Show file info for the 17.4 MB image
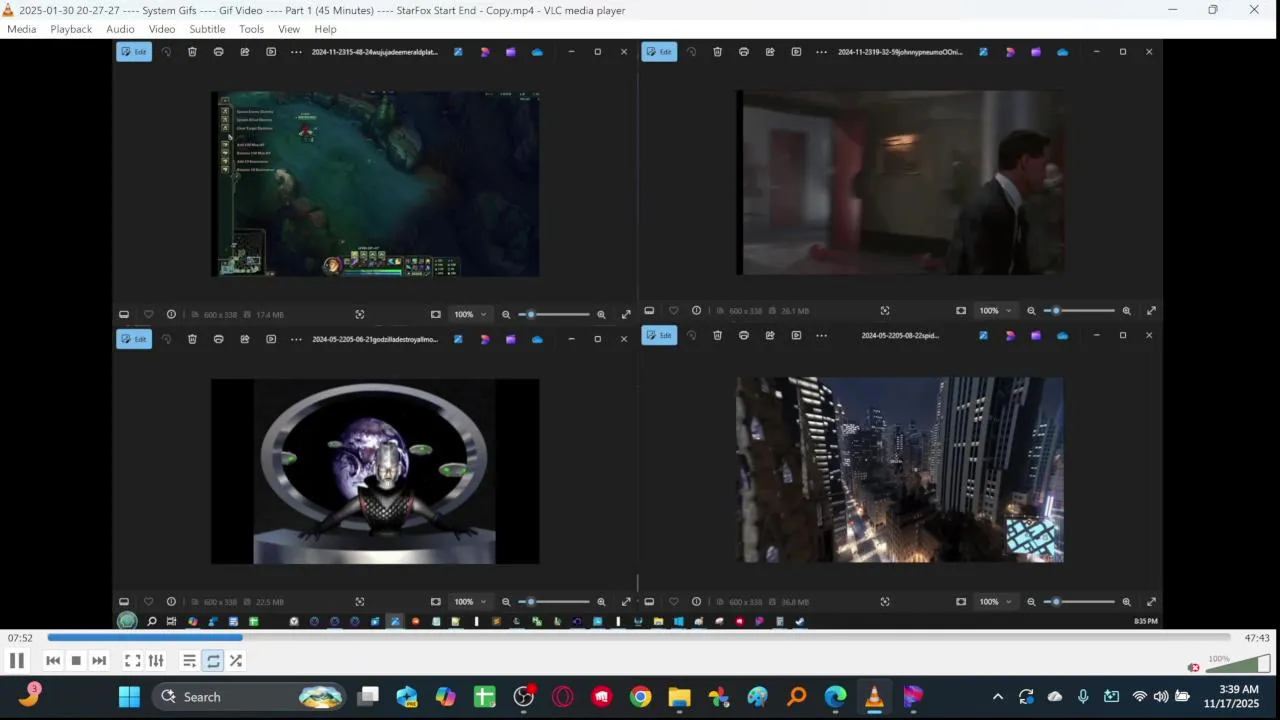1280x720 pixels. tap(171, 314)
